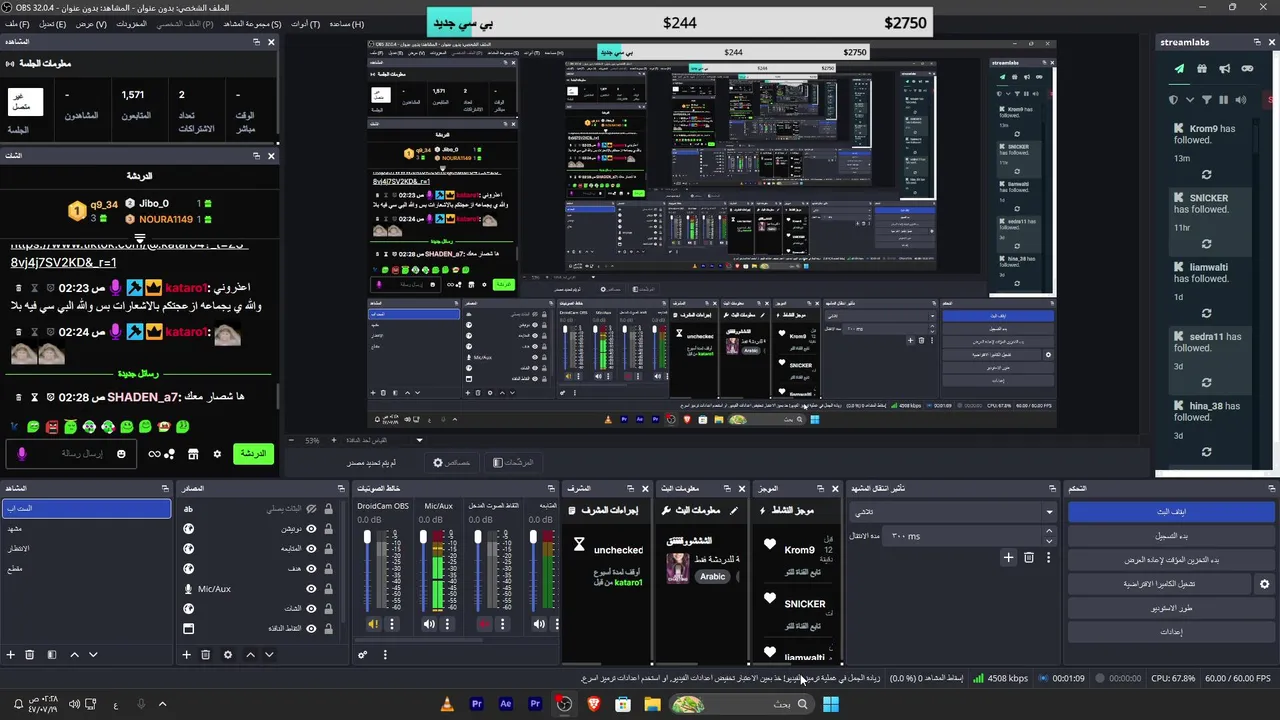This screenshot has width=1280, height=720.
Task: Click Start Replay Buffer button
Action: click(1171, 560)
